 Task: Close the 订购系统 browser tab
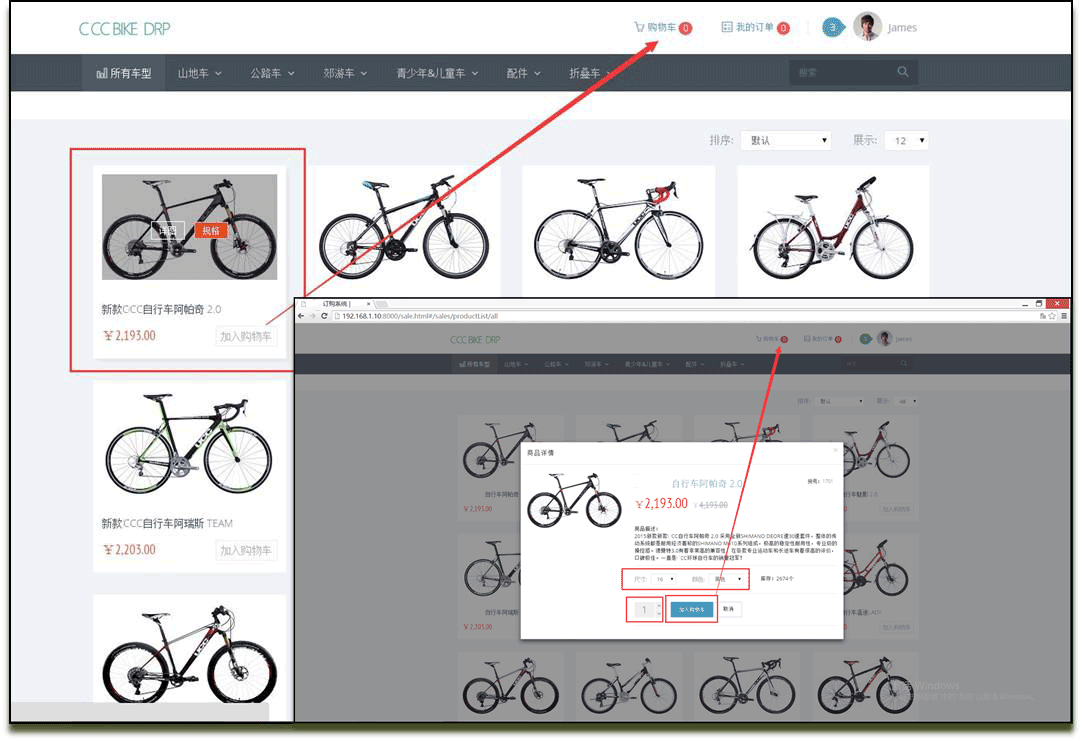click(x=368, y=304)
